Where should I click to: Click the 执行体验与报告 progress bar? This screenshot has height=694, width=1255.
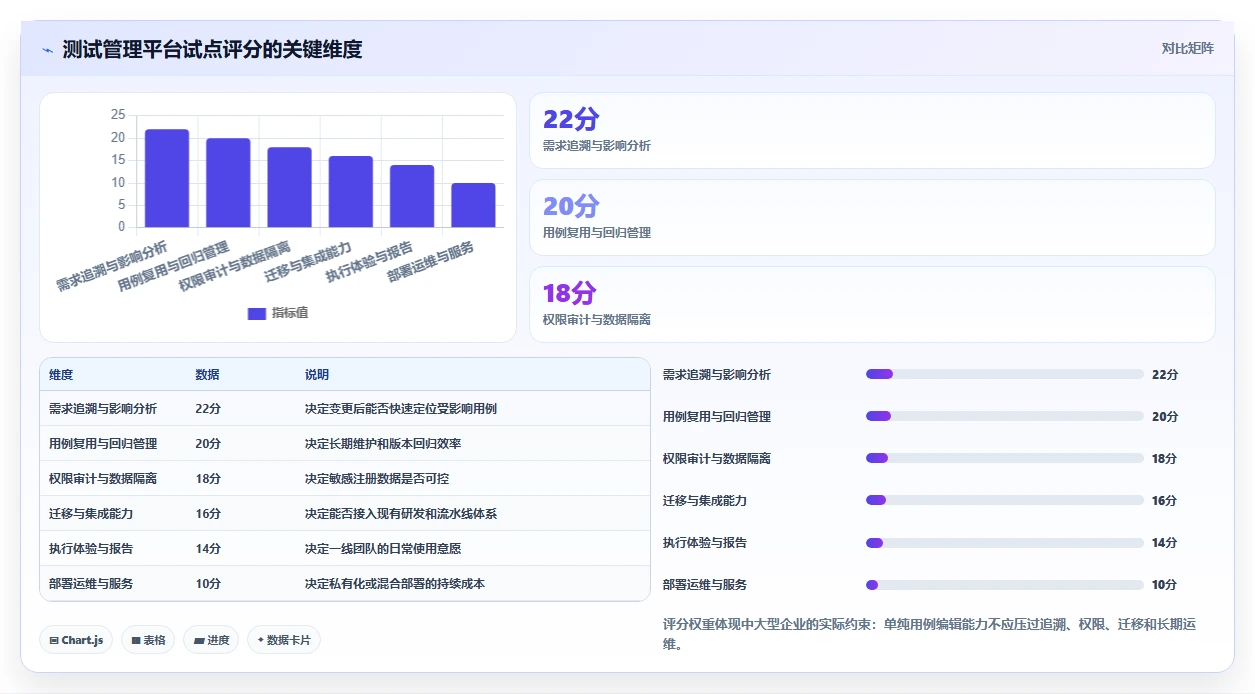(x=1004, y=543)
